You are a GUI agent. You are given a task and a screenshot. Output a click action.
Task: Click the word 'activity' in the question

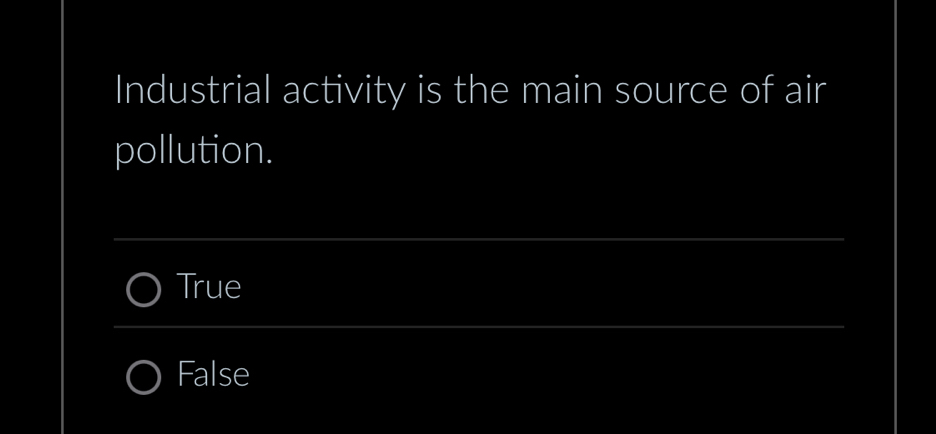344,93
